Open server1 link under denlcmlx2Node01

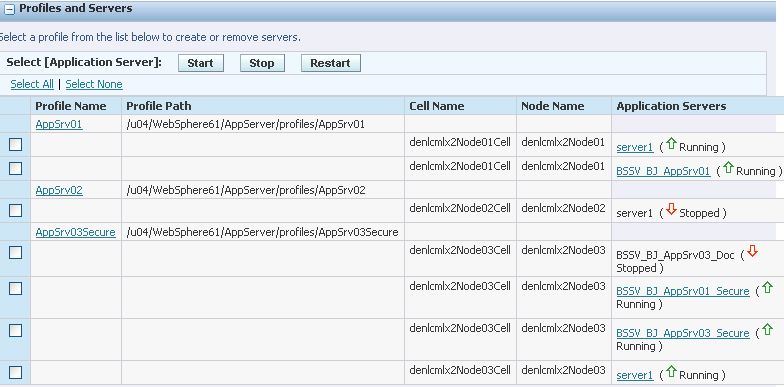(634, 147)
